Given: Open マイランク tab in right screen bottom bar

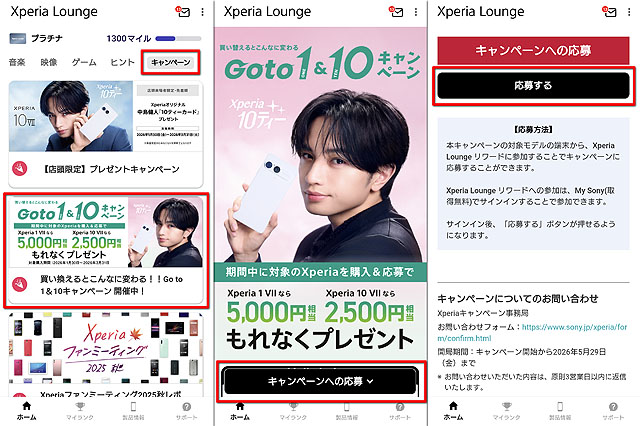Looking at the screenshot, I should tap(507, 410).
